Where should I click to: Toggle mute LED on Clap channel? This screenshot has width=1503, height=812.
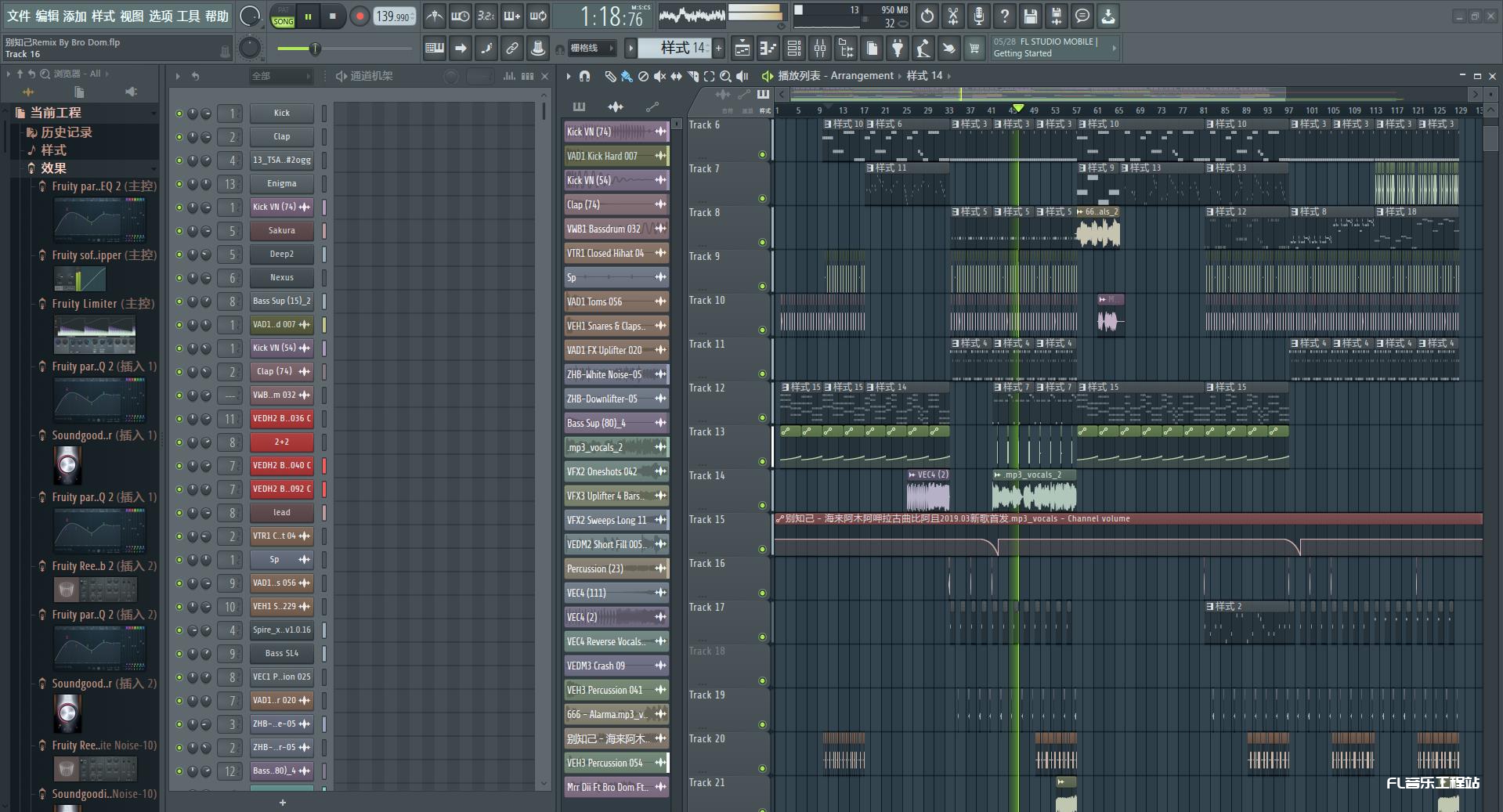[179, 137]
